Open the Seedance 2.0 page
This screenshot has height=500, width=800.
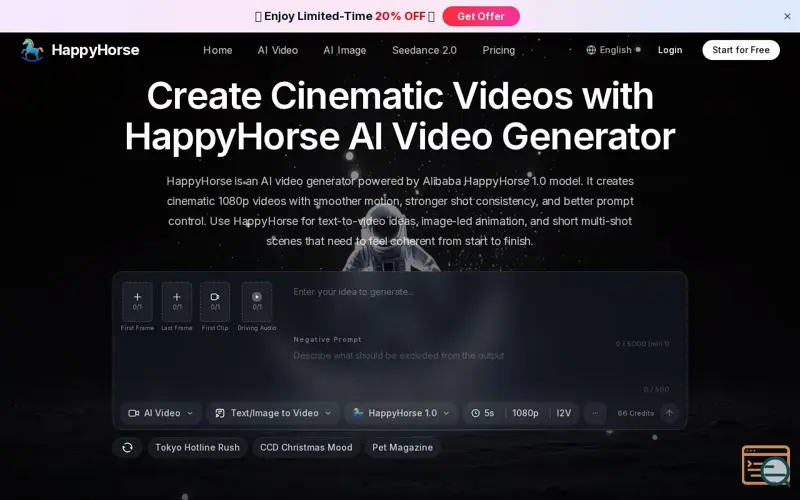click(x=424, y=50)
